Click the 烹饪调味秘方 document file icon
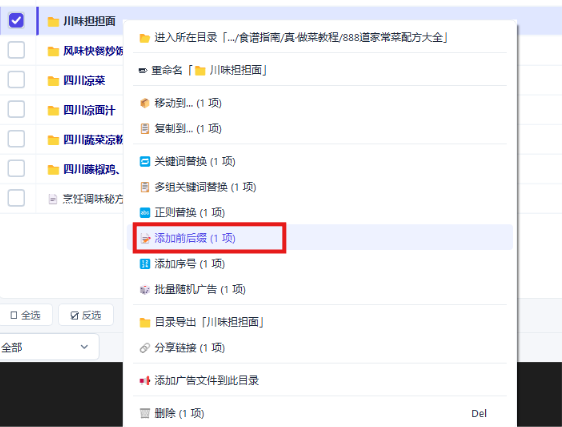The image size is (562, 427). tap(53, 199)
